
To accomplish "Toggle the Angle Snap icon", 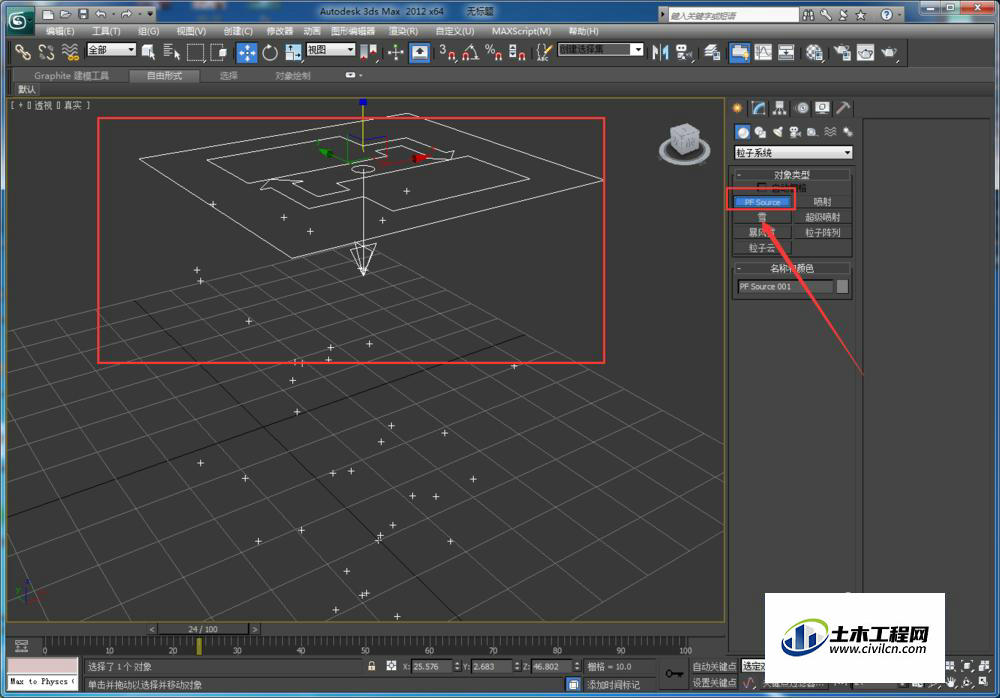I will click(x=470, y=52).
